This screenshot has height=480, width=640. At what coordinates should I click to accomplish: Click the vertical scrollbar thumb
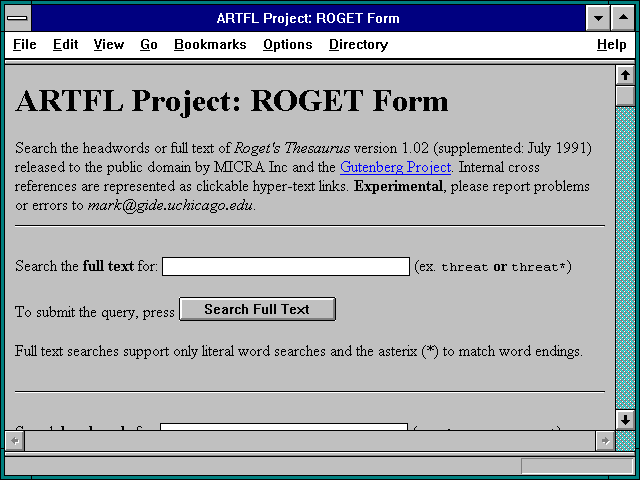(625, 95)
